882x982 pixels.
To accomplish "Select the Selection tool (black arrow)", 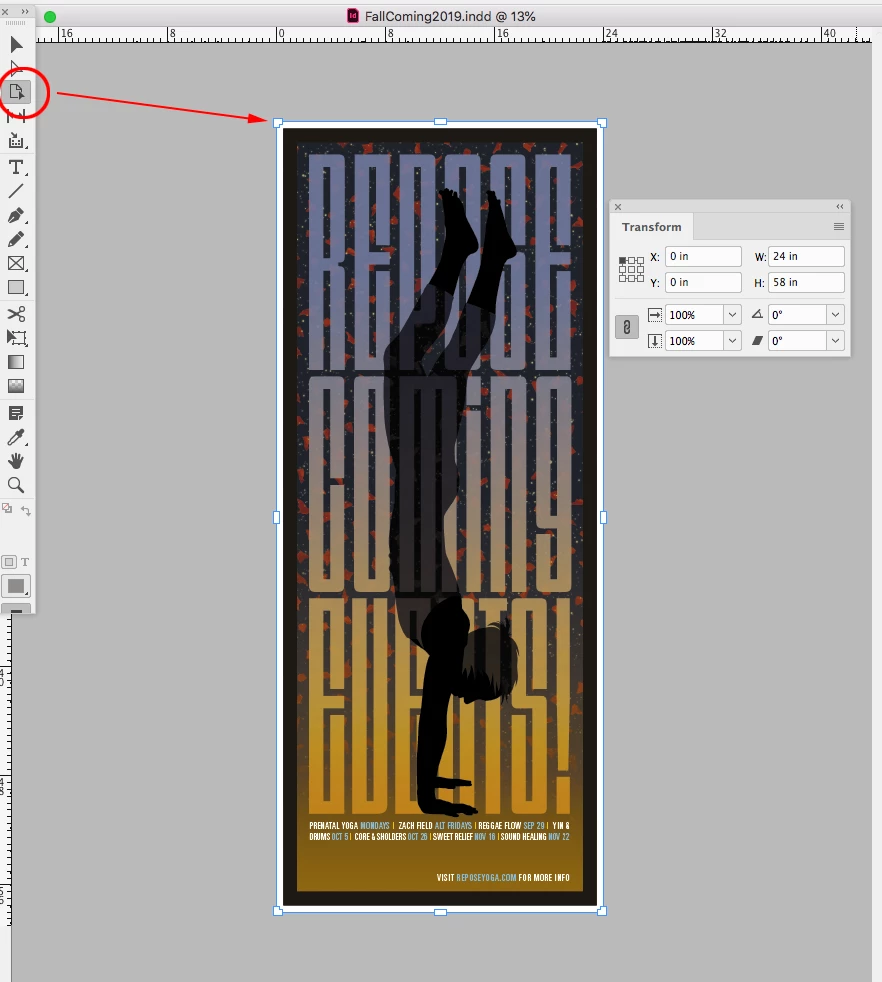I will click(16, 44).
